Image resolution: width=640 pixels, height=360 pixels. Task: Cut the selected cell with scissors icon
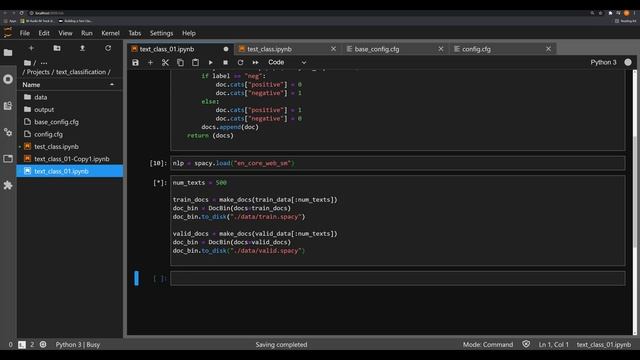165,62
